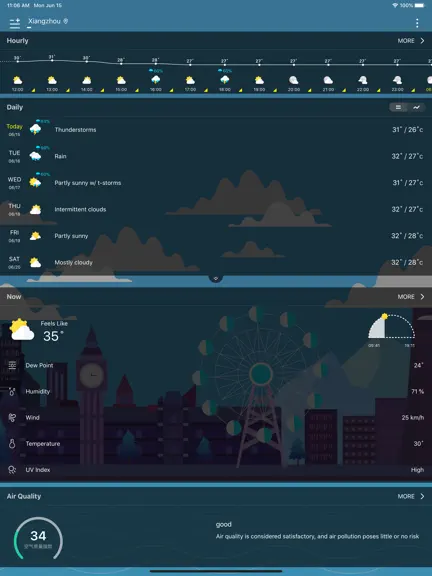Tap the UV Index icon
Screen dimensions: 432x576
point(12,470)
